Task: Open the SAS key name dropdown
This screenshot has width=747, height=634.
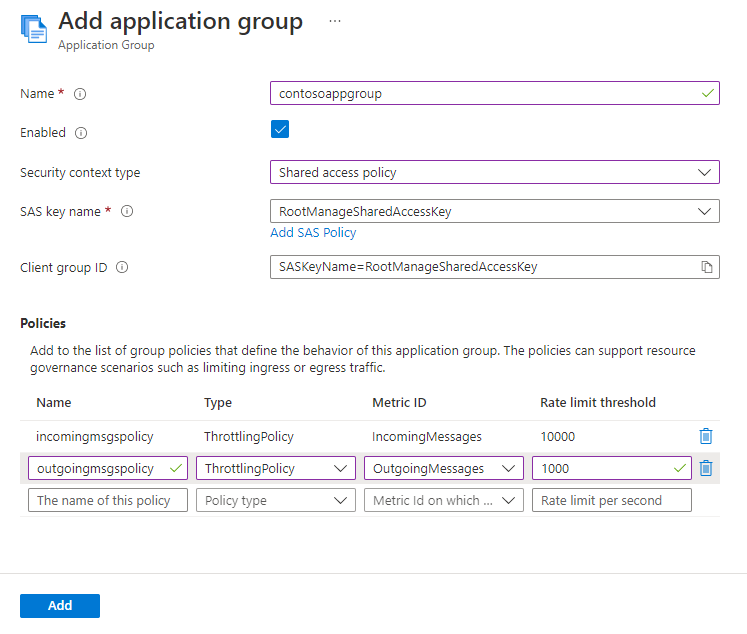Action: (494, 211)
